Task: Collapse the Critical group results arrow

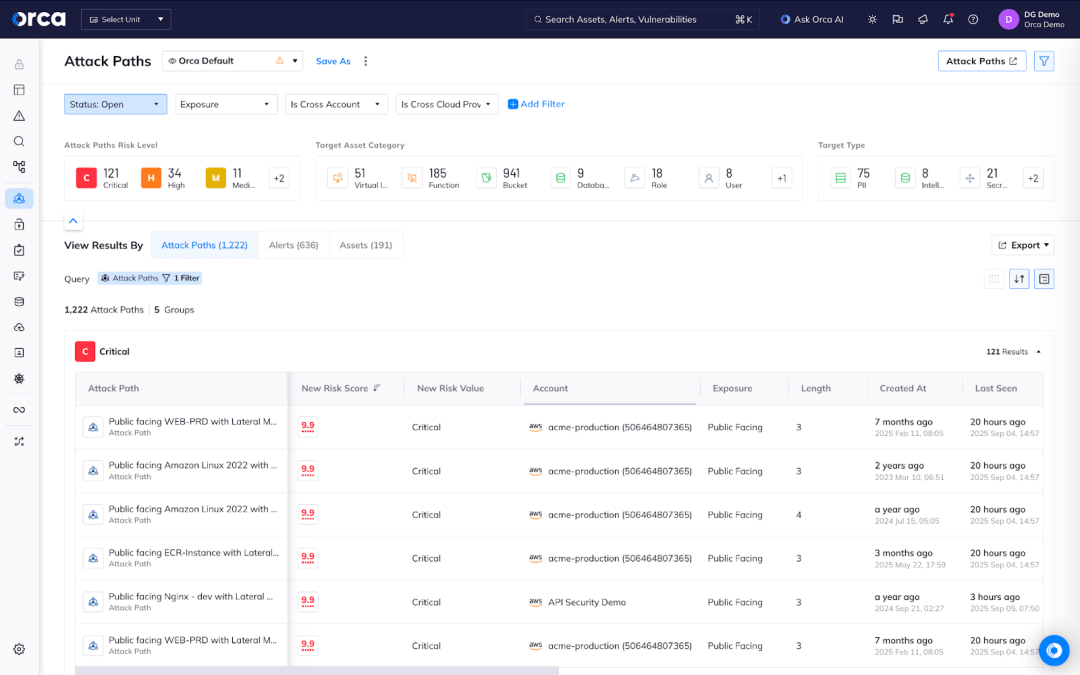Action: pos(1038,352)
